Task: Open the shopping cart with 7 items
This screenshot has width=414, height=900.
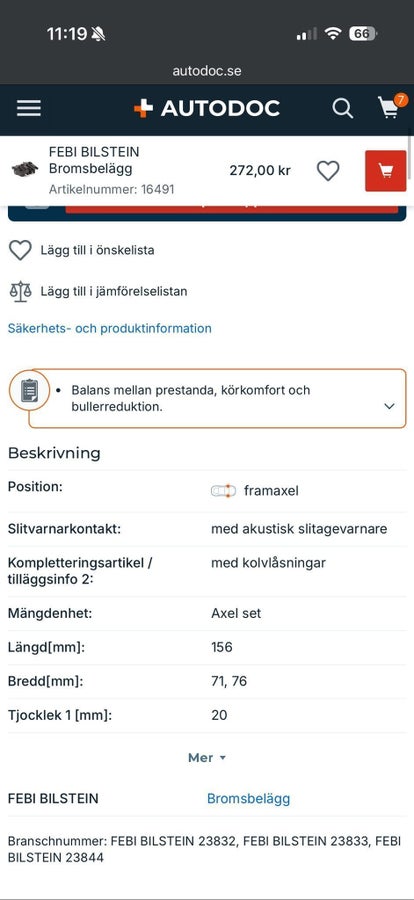Action: click(x=391, y=106)
